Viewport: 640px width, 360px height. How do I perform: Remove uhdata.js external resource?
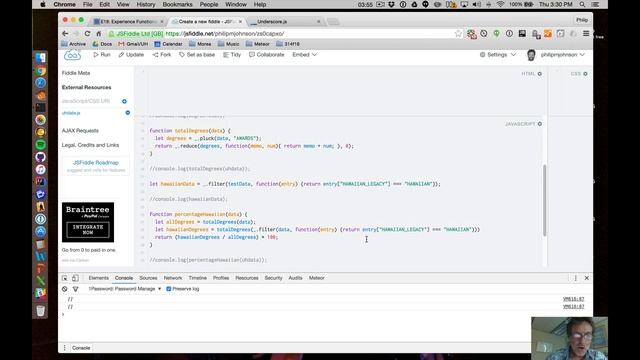click(127, 113)
